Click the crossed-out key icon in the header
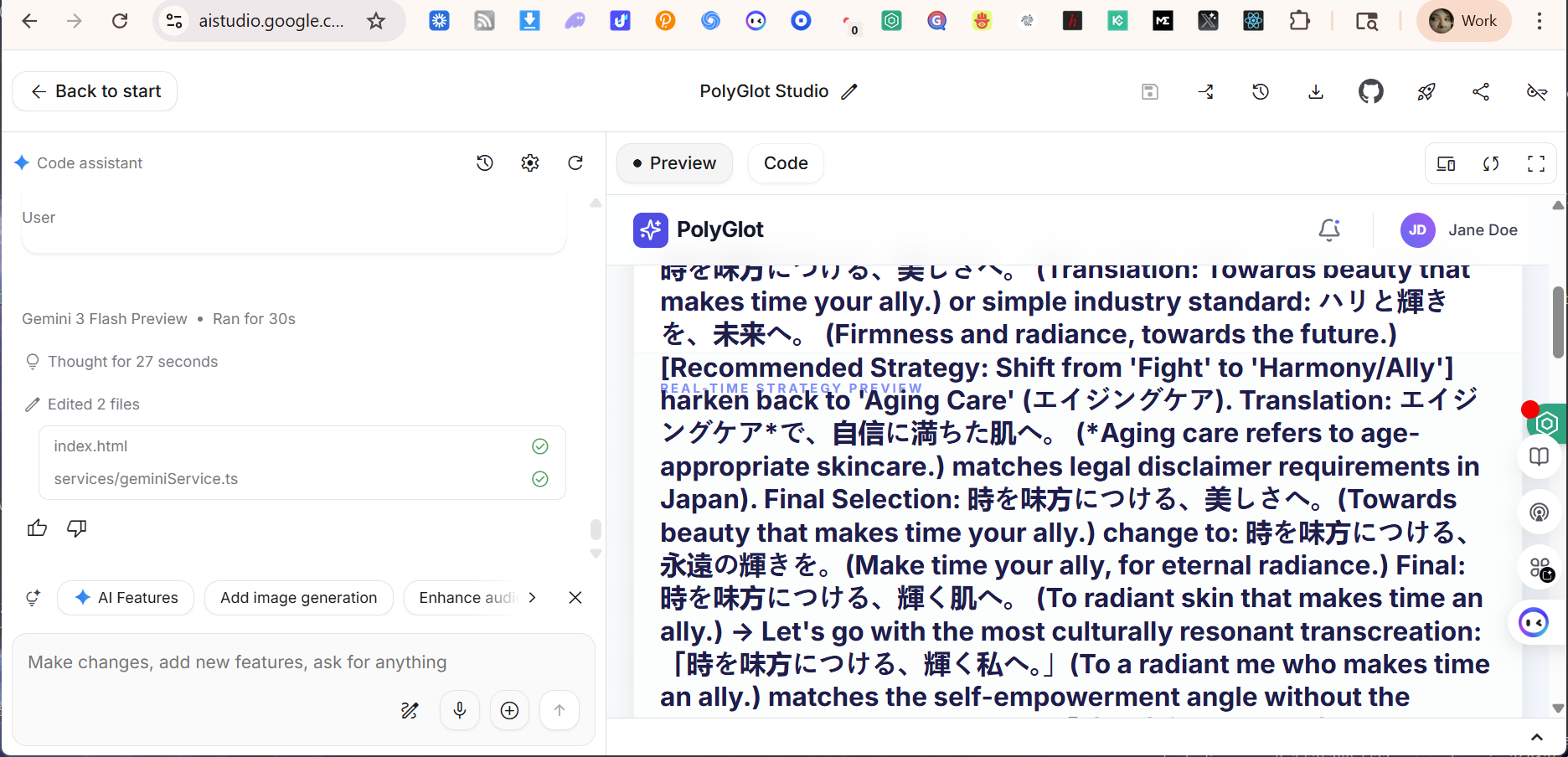The width and height of the screenshot is (1568, 757). 1536,91
